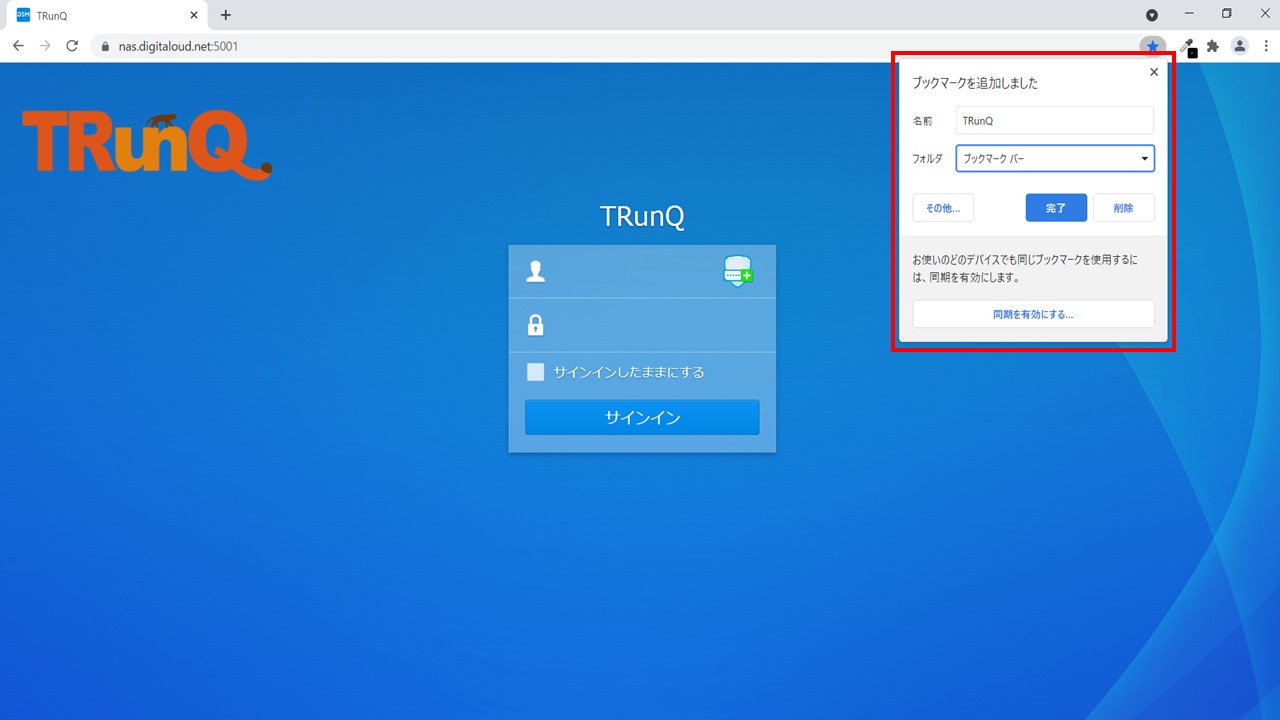Close the bookmark added popup
This screenshot has width=1280, height=720.
pos(1154,72)
